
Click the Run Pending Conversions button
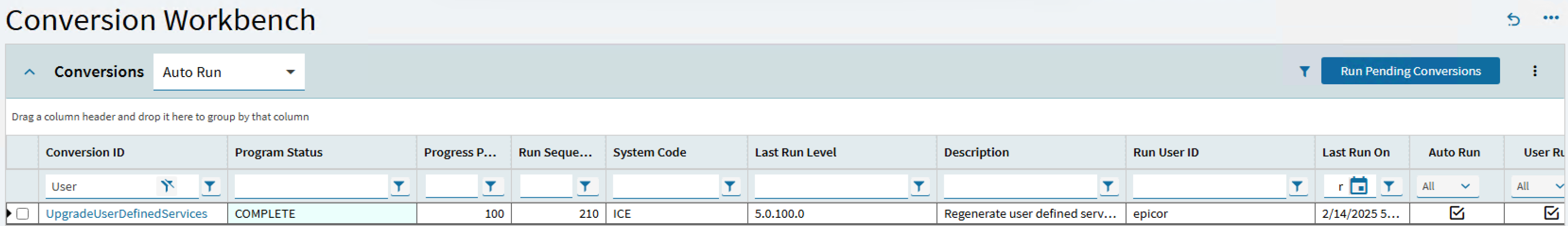(1410, 71)
